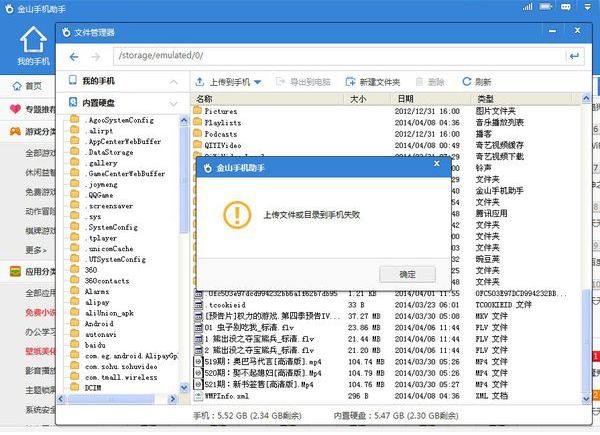Go forward with the right arrow

(x=96, y=57)
